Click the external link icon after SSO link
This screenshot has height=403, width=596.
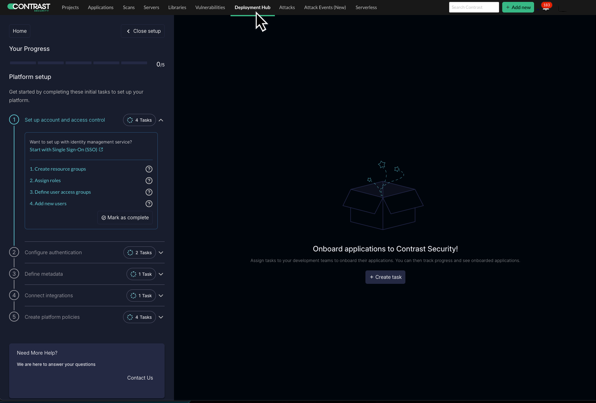[x=101, y=149]
